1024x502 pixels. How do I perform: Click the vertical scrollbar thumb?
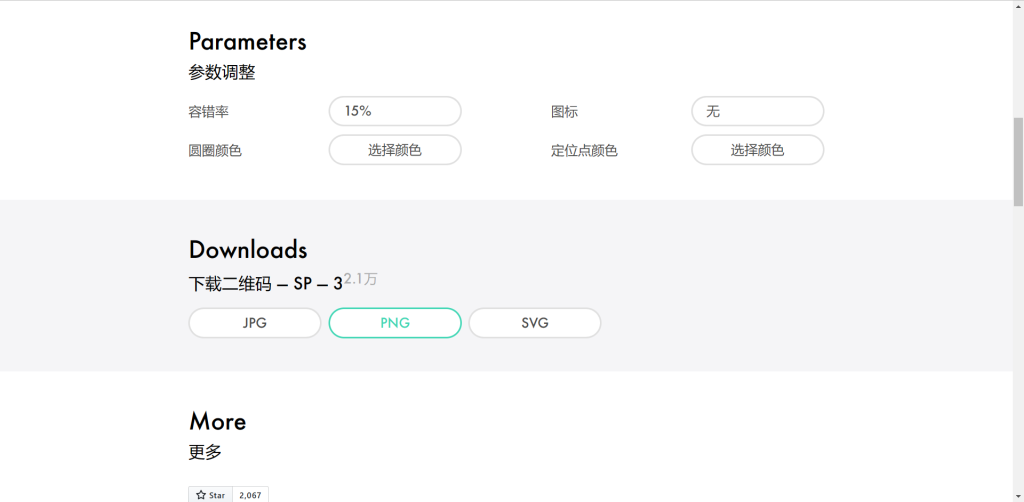[x=1018, y=160]
